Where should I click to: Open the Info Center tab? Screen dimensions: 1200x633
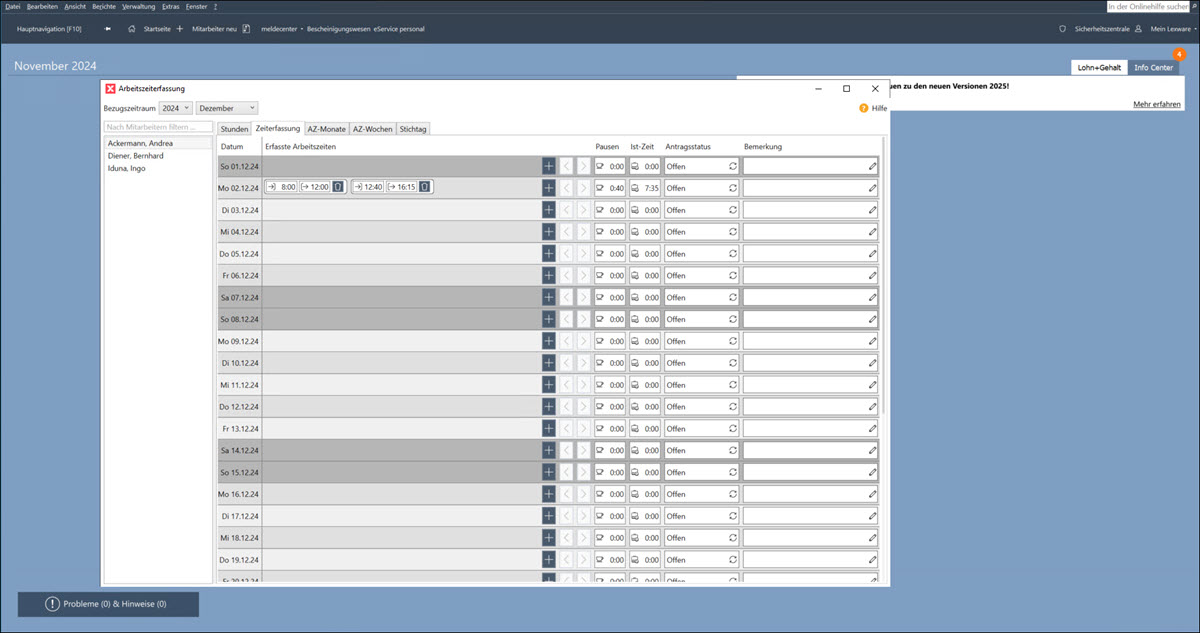1154,67
